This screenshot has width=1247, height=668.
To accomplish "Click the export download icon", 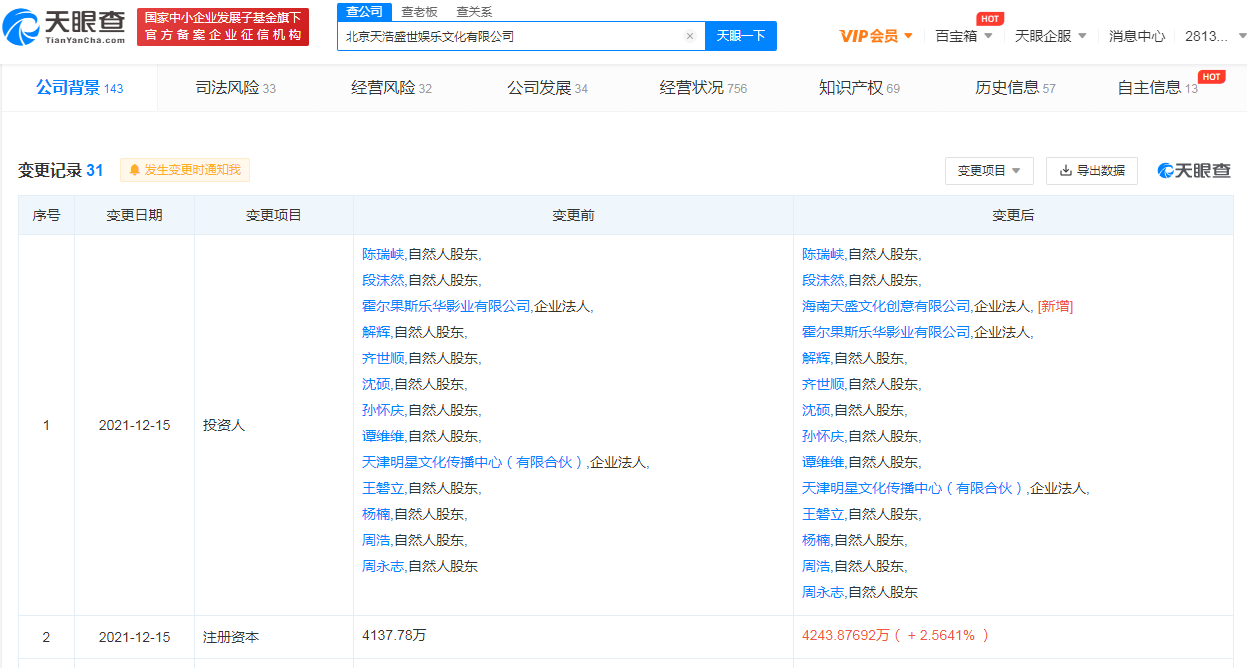I will [1066, 171].
